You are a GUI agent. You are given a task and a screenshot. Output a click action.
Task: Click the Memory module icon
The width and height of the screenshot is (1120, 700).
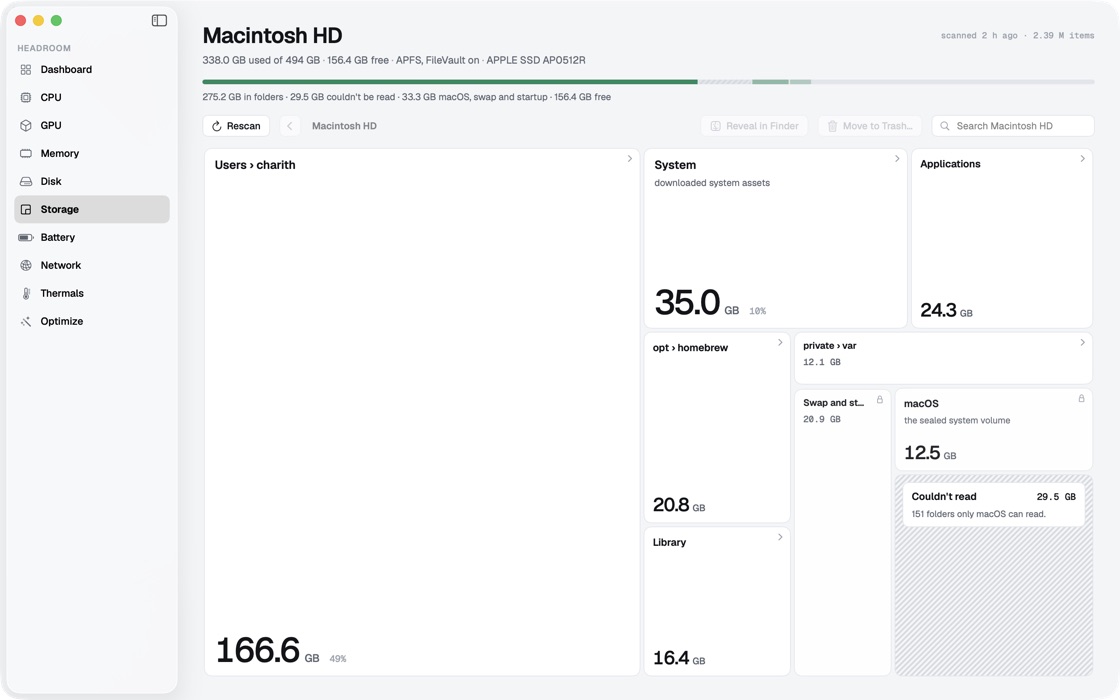(26, 153)
